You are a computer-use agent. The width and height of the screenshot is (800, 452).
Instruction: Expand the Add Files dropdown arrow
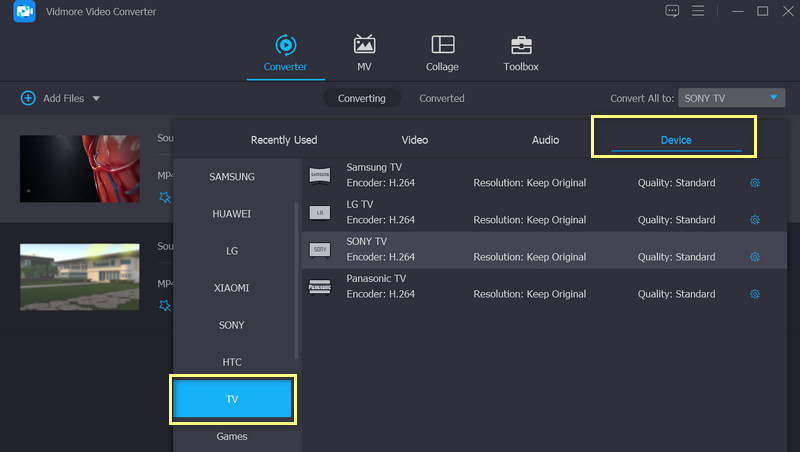point(96,98)
